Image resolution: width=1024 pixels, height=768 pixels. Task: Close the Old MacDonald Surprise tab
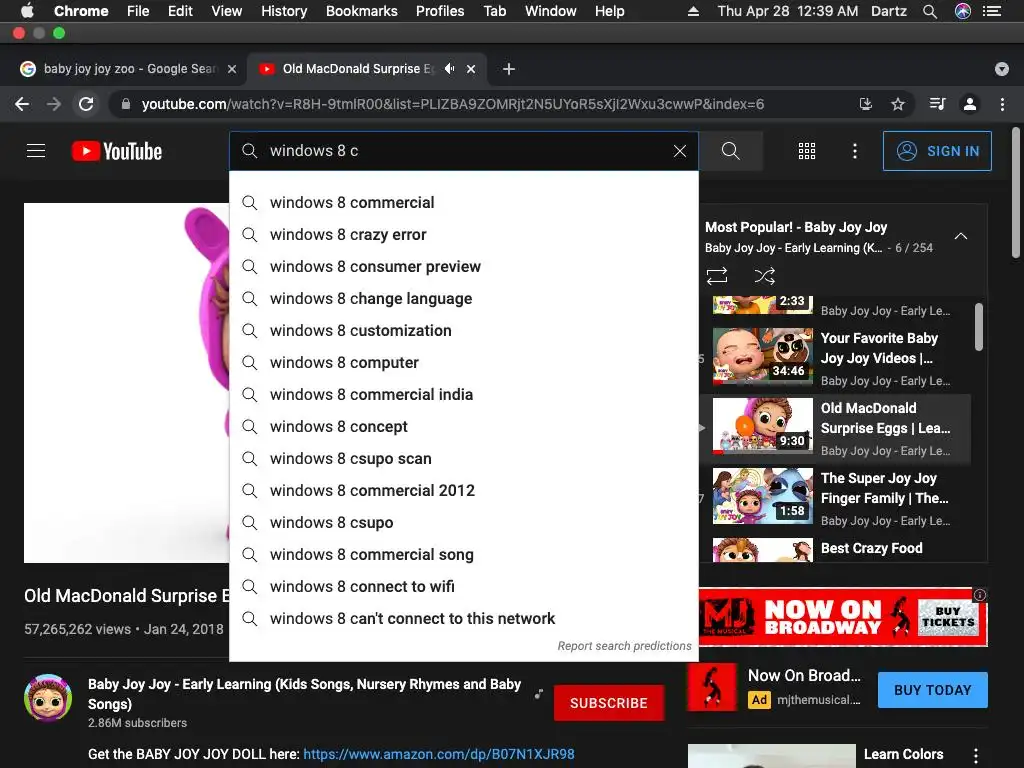tap(471, 69)
